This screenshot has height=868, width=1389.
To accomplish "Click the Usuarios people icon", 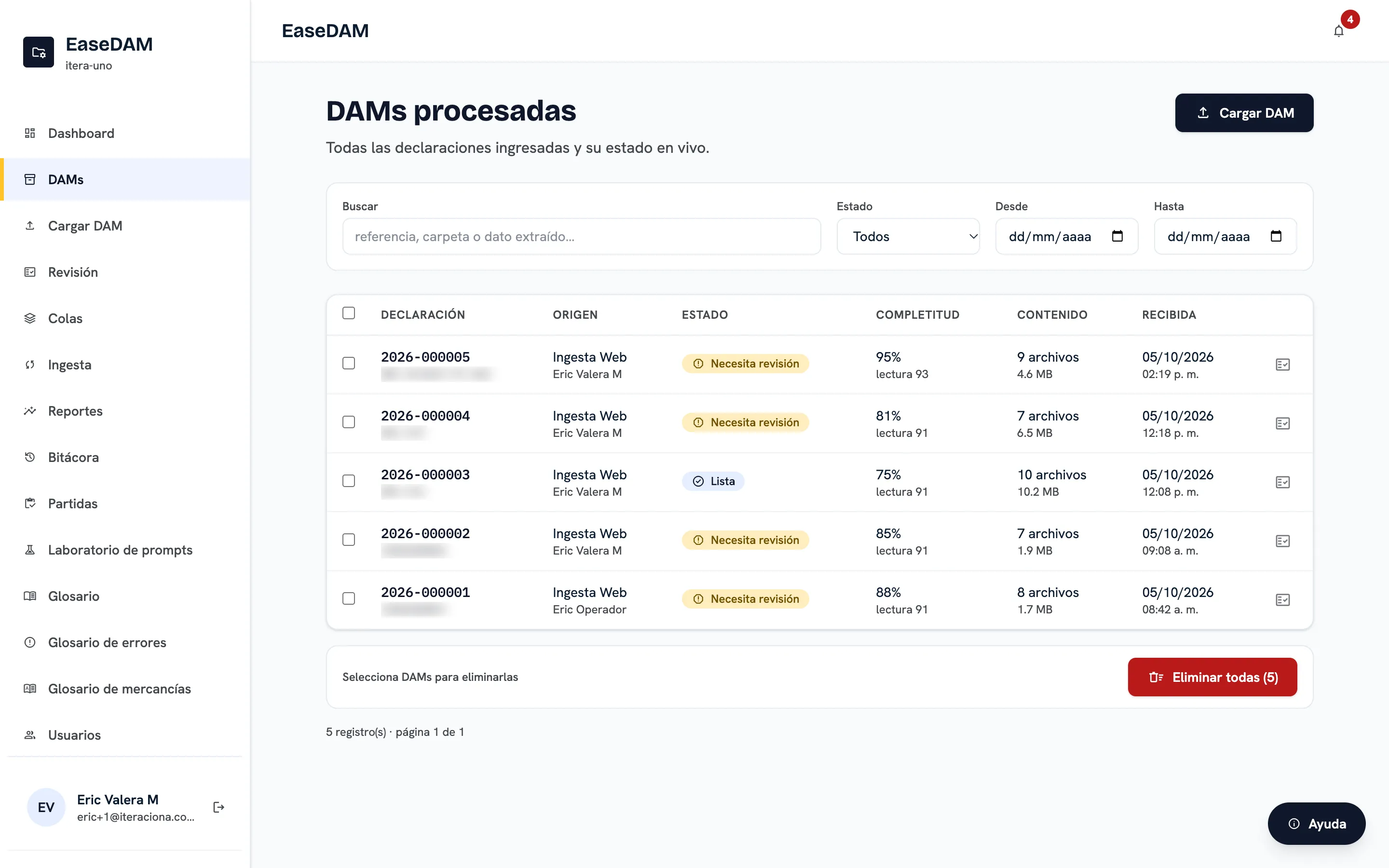I will 30,735.
